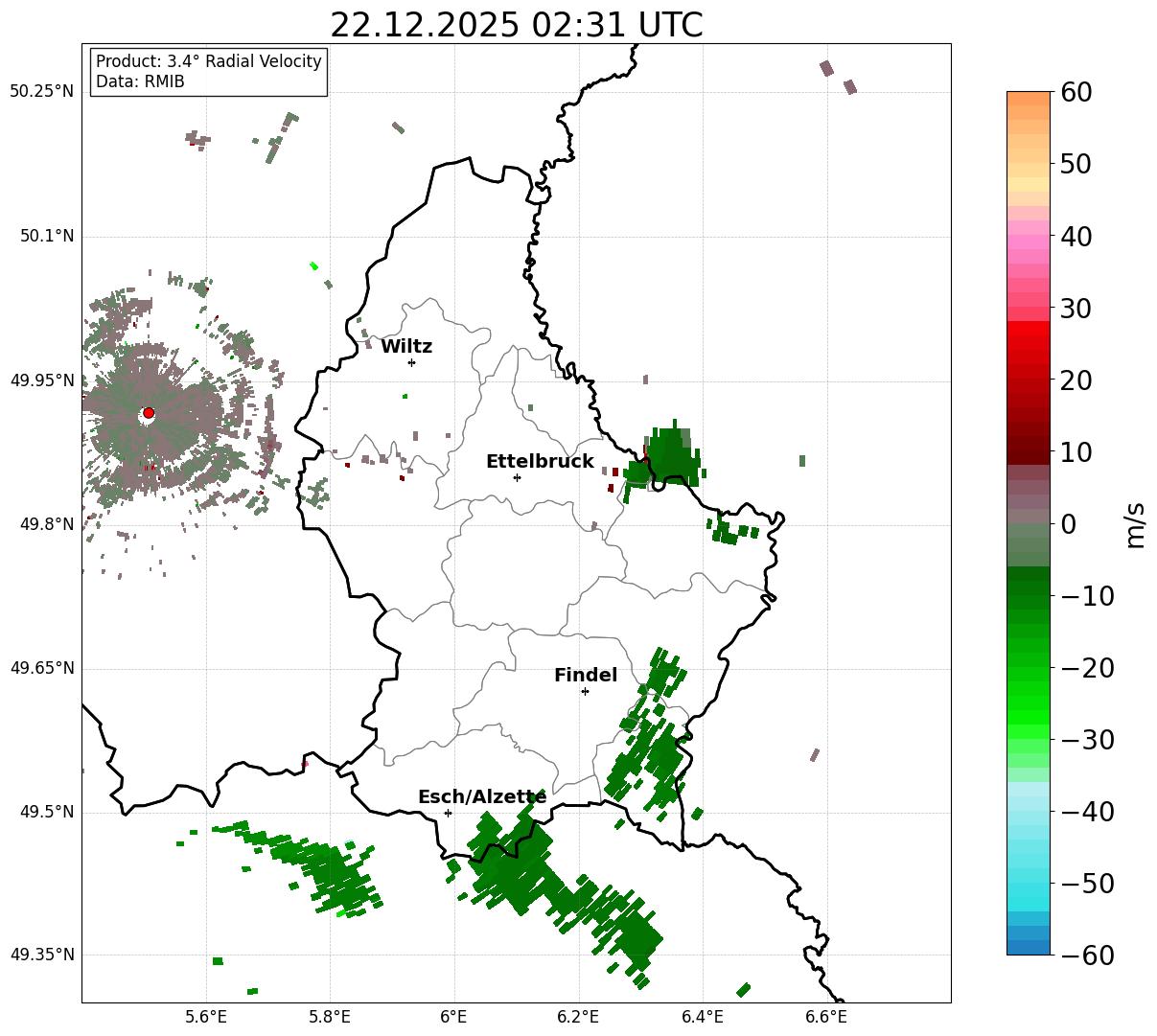The width and height of the screenshot is (1157, 1036).
Task: Click the 49.5°N latitude tick label
Action: click(47, 813)
